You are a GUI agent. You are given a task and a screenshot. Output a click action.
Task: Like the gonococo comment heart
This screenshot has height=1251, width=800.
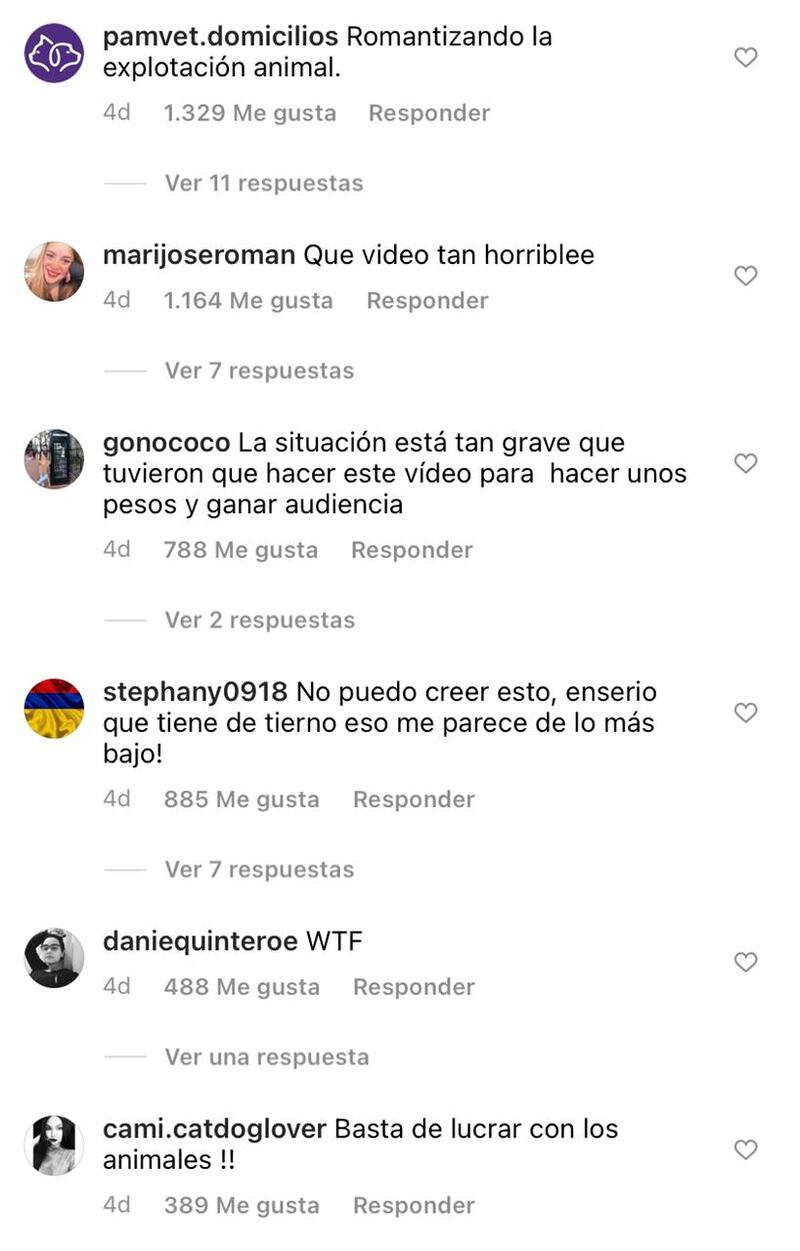[746, 463]
